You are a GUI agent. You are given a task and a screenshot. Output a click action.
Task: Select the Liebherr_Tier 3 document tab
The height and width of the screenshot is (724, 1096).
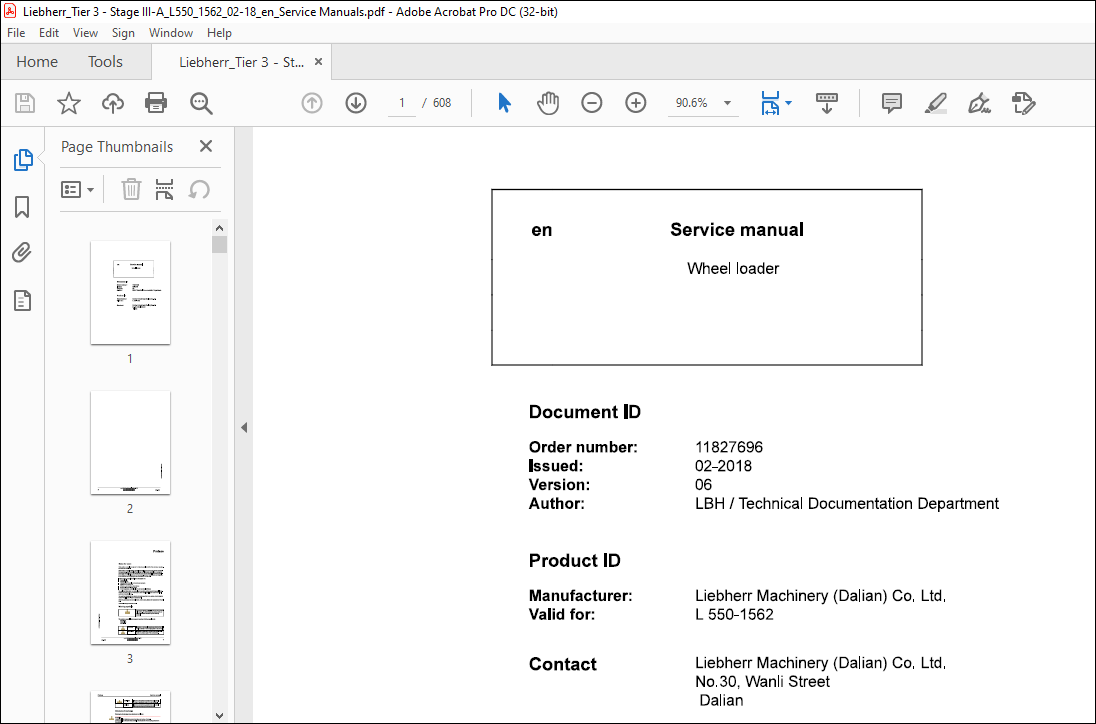[x=241, y=62]
